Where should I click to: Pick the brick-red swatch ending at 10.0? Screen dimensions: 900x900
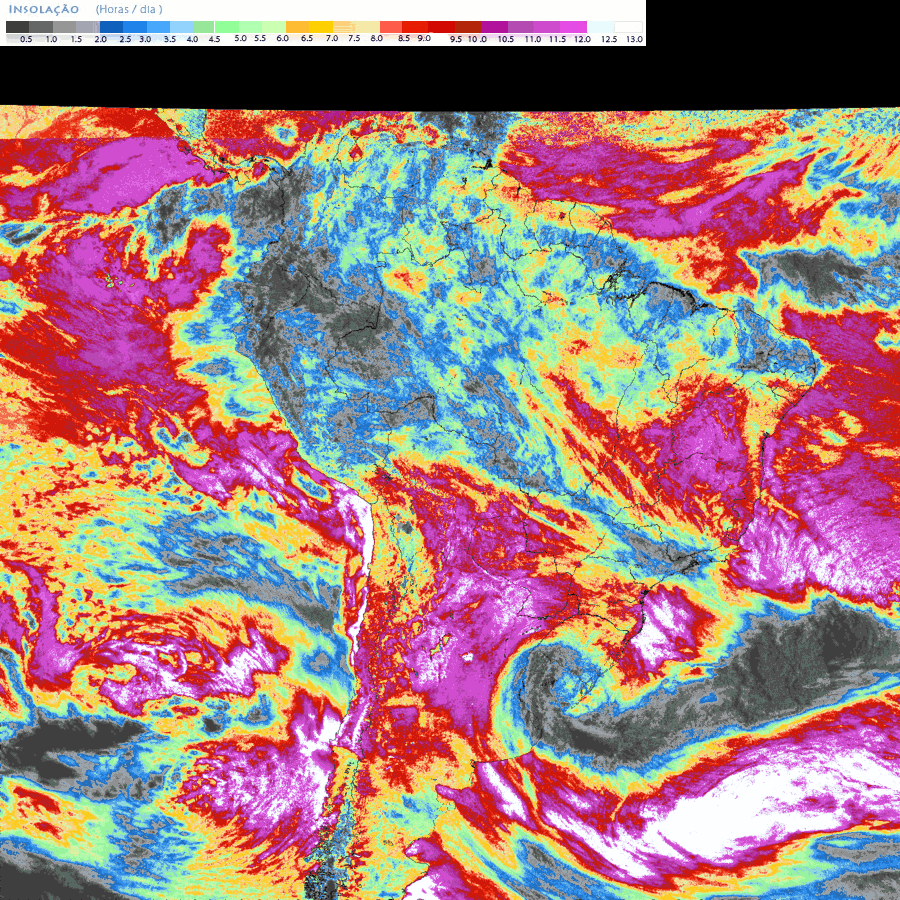pyautogui.click(x=468, y=27)
